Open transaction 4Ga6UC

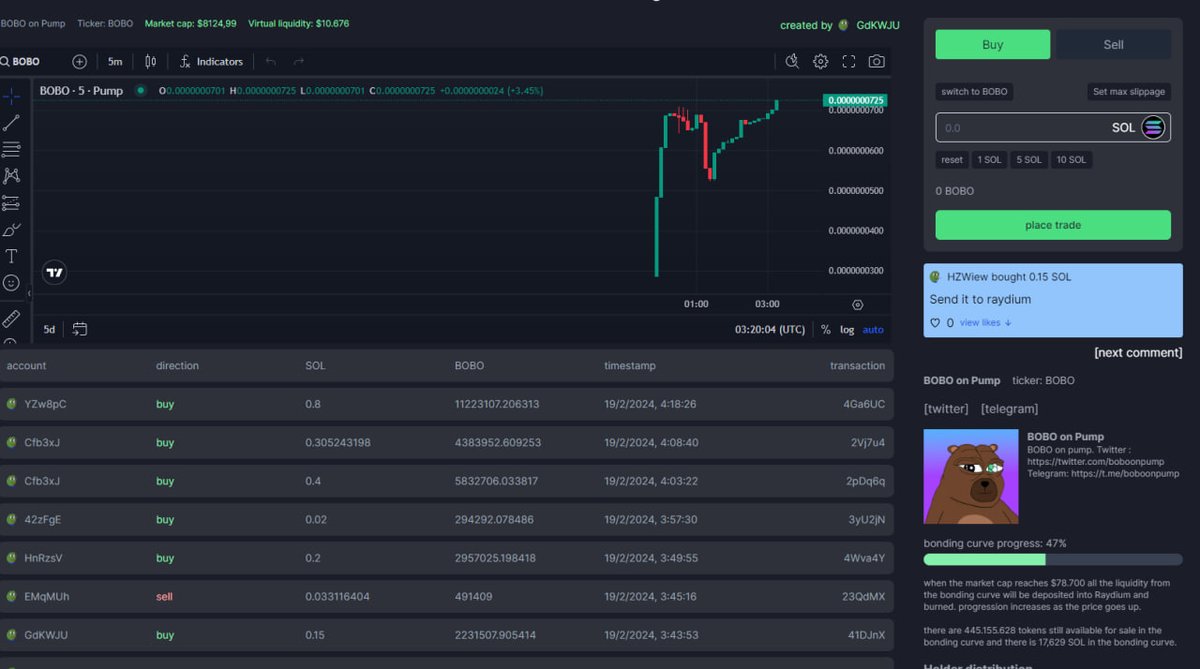pyautogui.click(x=864, y=404)
